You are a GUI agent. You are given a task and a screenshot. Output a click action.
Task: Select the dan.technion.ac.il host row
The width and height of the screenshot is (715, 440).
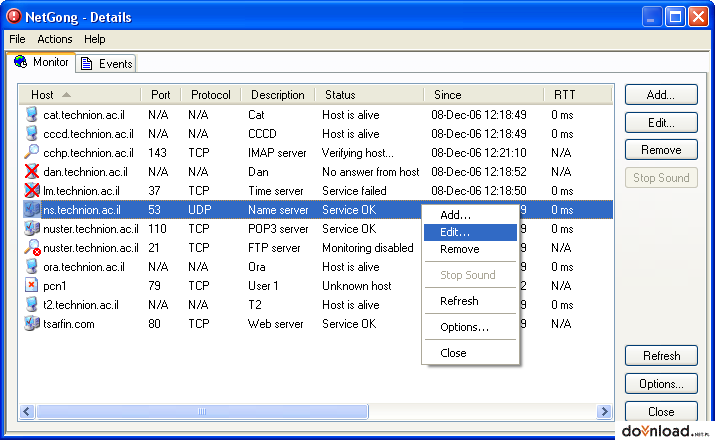(x=317, y=171)
